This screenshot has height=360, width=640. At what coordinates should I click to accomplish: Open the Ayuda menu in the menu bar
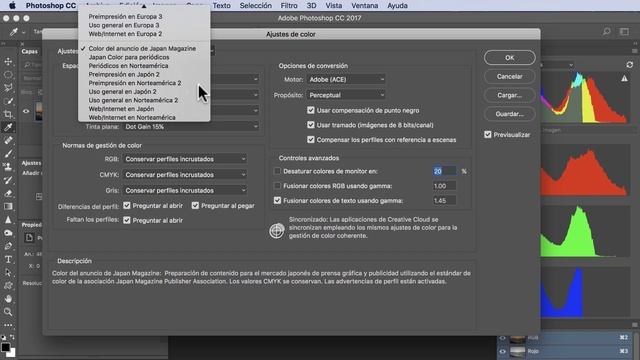coord(397,6)
